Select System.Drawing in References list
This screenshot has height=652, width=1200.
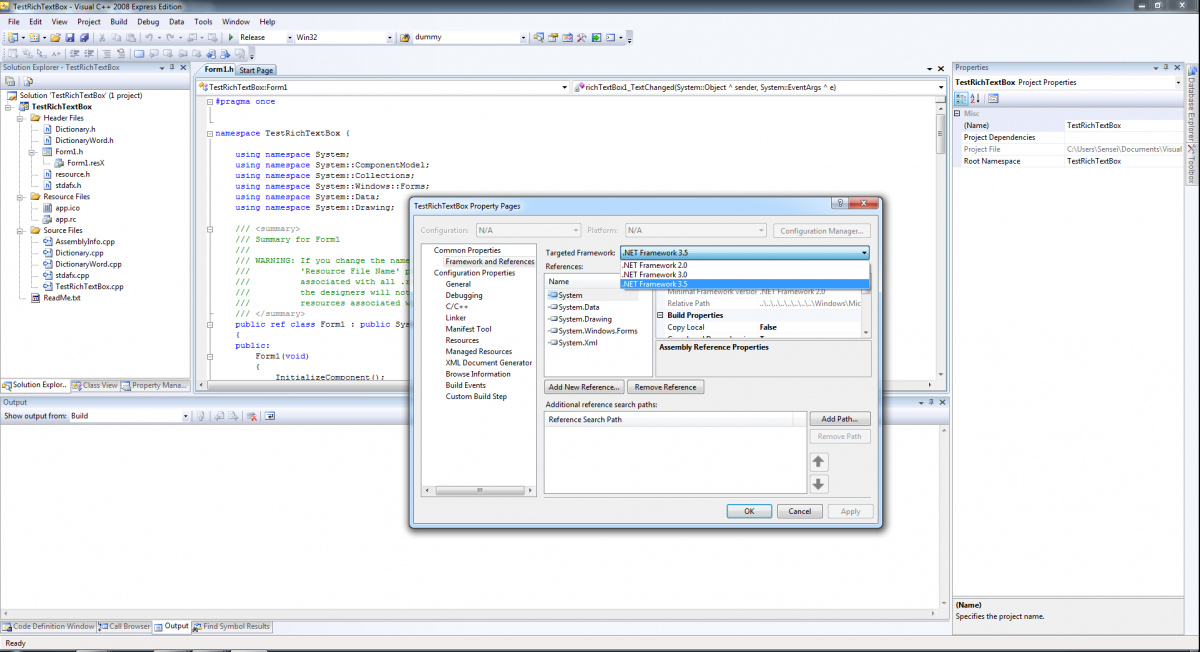click(585, 319)
